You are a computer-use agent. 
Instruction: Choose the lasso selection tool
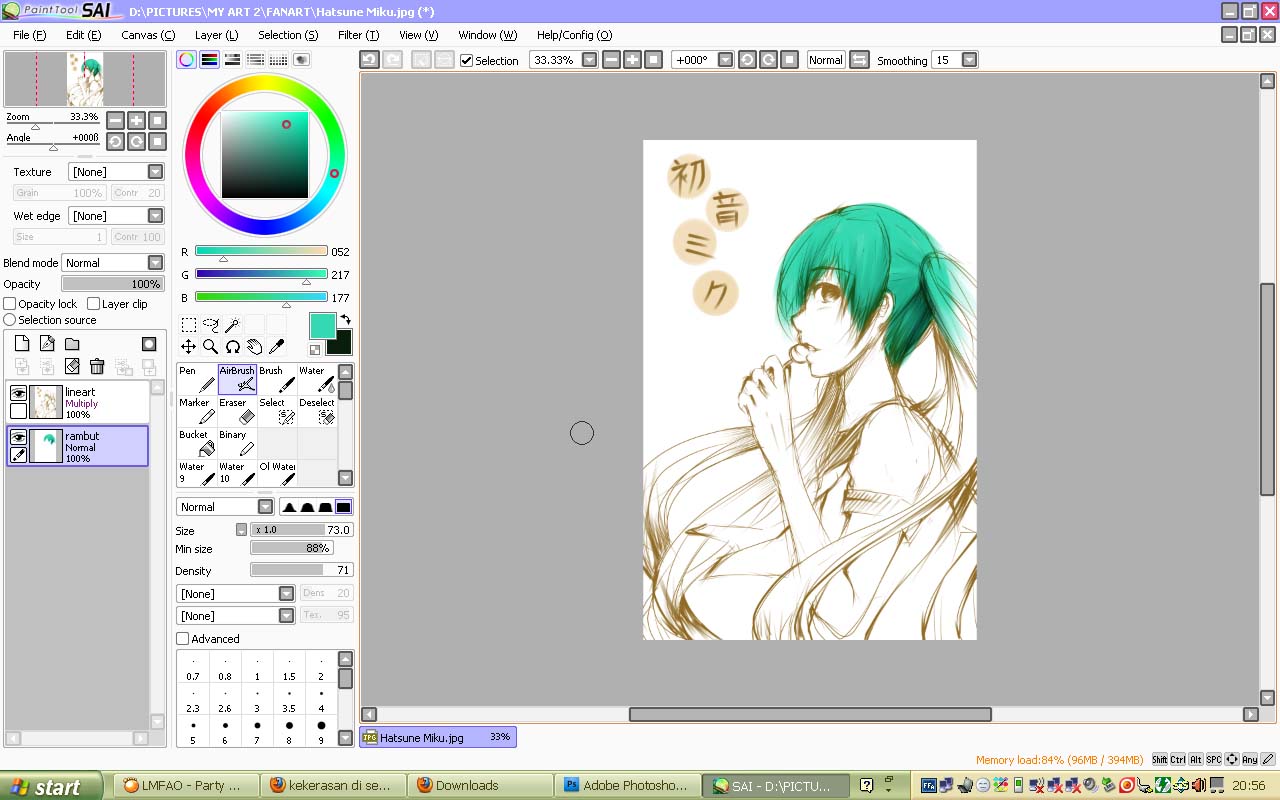210,325
